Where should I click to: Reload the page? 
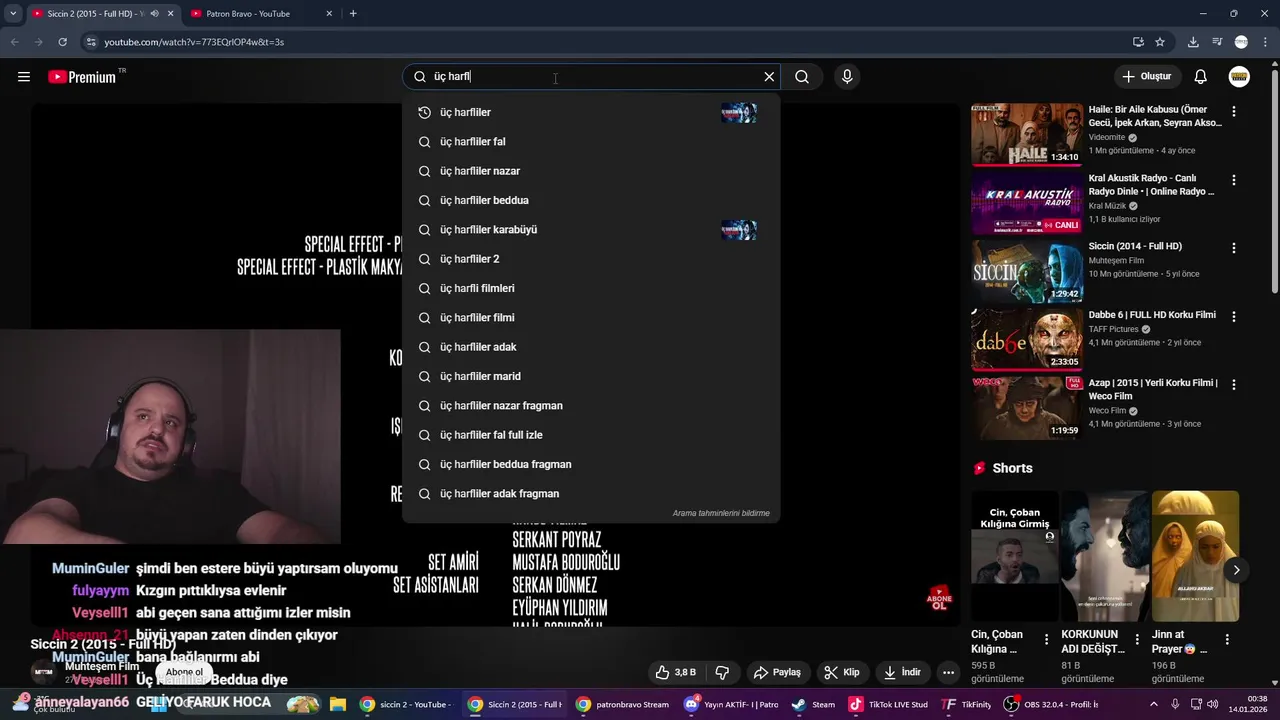coord(62,42)
